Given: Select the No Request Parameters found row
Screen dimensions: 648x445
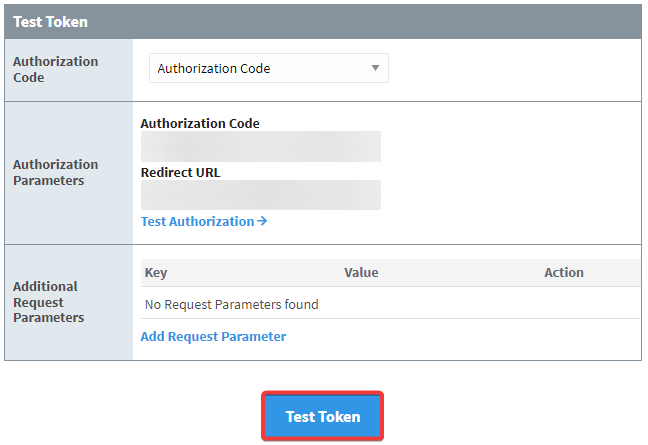Looking at the screenshot, I should tap(390, 305).
